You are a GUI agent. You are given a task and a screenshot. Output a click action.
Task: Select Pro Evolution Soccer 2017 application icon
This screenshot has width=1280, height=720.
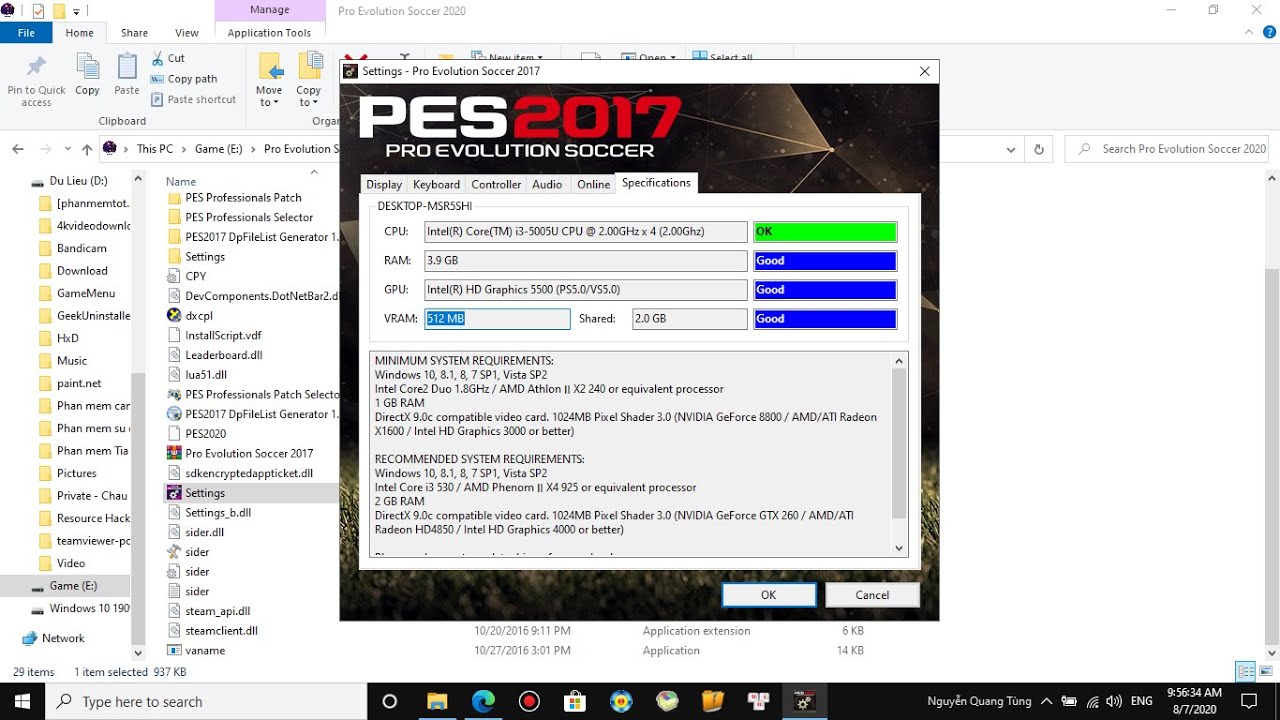tap(175, 453)
